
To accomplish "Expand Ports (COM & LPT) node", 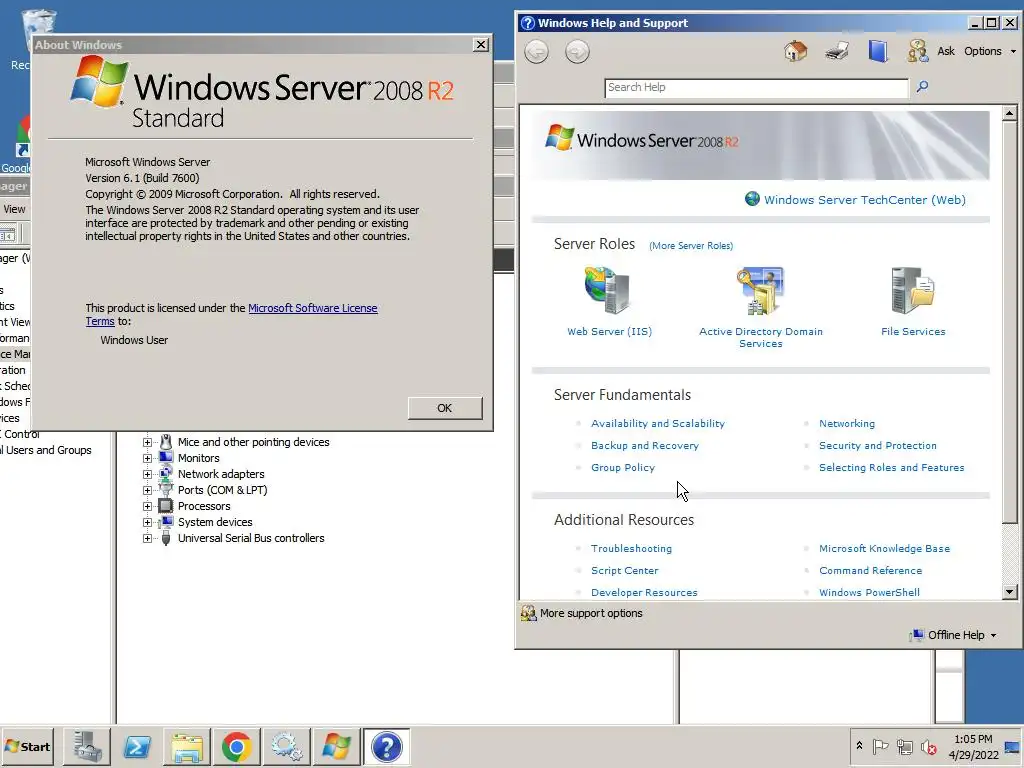I will [148, 490].
